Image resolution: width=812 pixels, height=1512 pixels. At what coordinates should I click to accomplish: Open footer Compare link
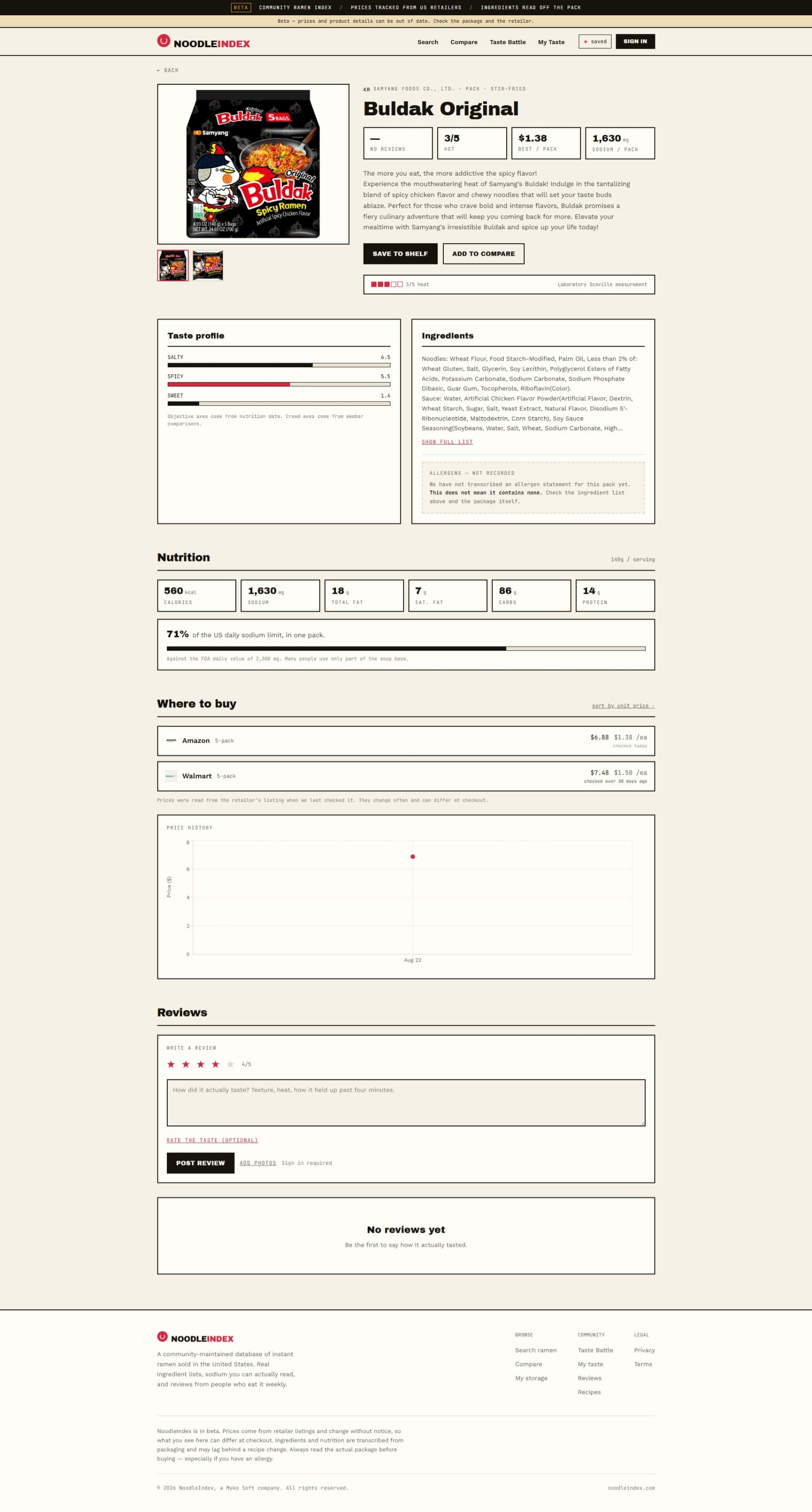point(529,1364)
